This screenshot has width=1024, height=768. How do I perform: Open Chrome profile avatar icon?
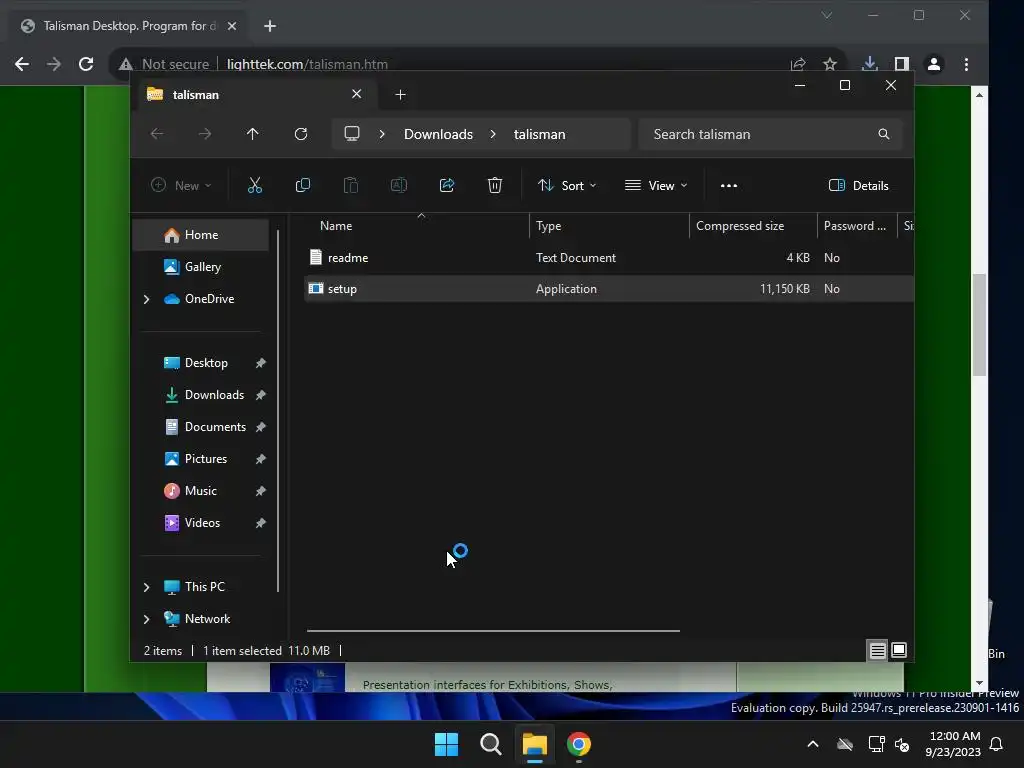934,64
